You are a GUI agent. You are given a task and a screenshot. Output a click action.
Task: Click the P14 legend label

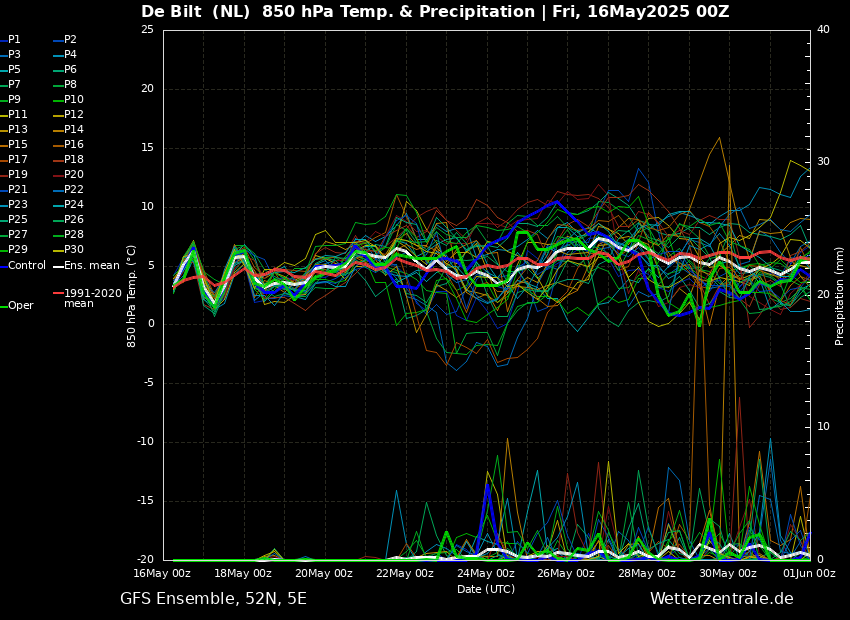pyautogui.click(x=74, y=130)
